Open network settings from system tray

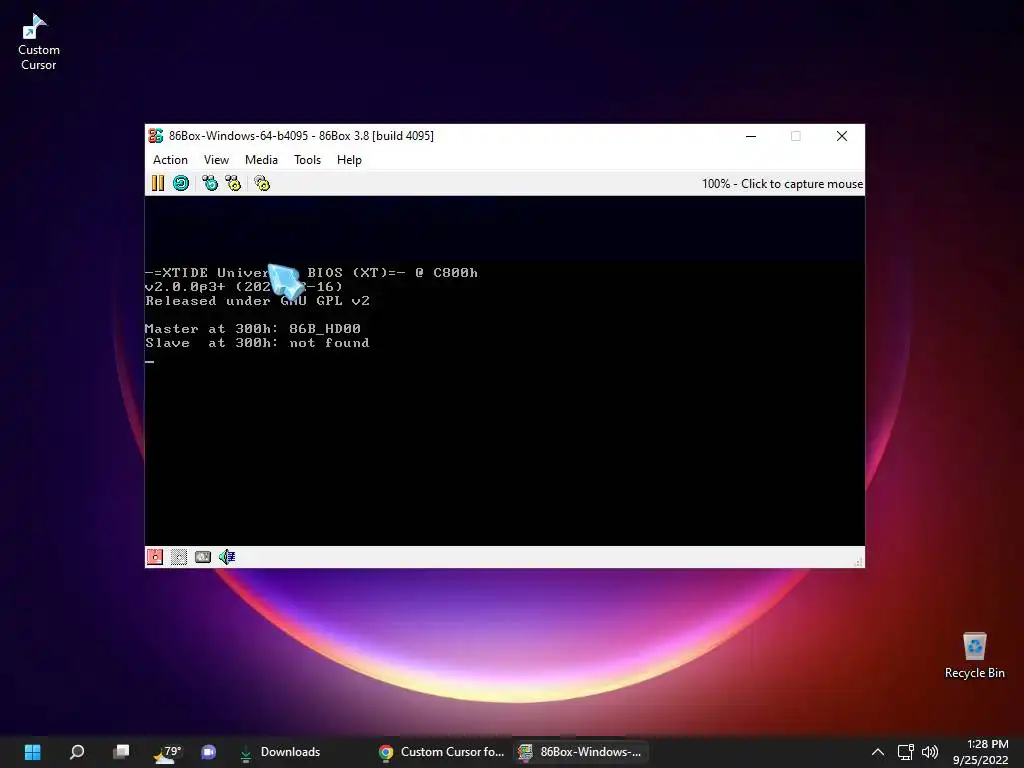[905, 752]
